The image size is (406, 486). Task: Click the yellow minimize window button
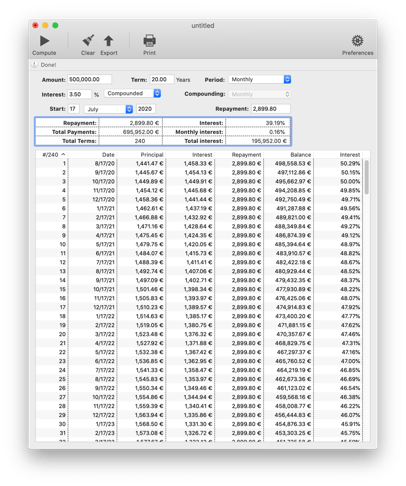[45, 25]
